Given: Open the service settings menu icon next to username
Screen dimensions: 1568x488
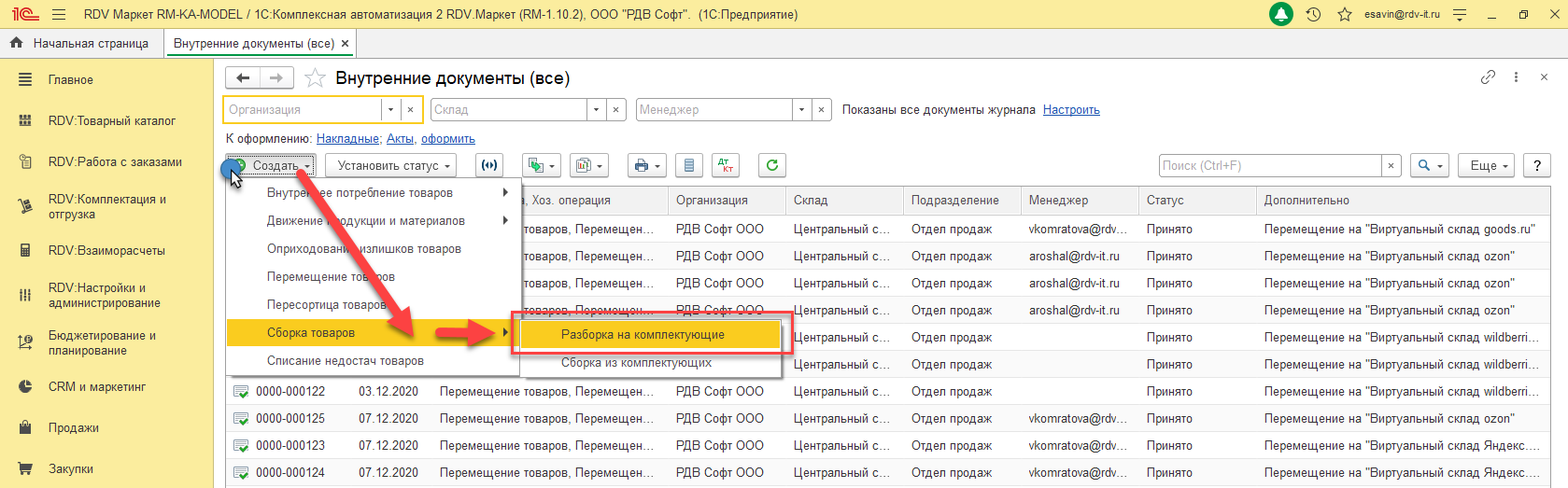Looking at the screenshot, I should click(x=1460, y=15).
